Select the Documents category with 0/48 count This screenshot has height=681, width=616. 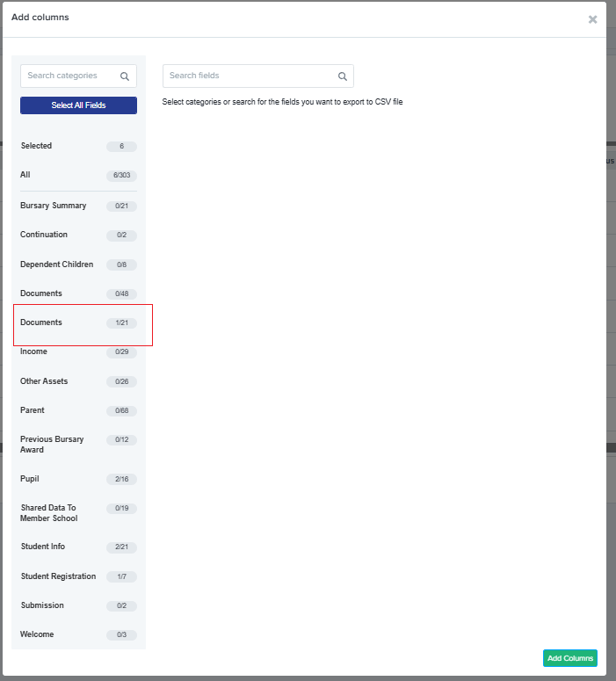click(78, 293)
